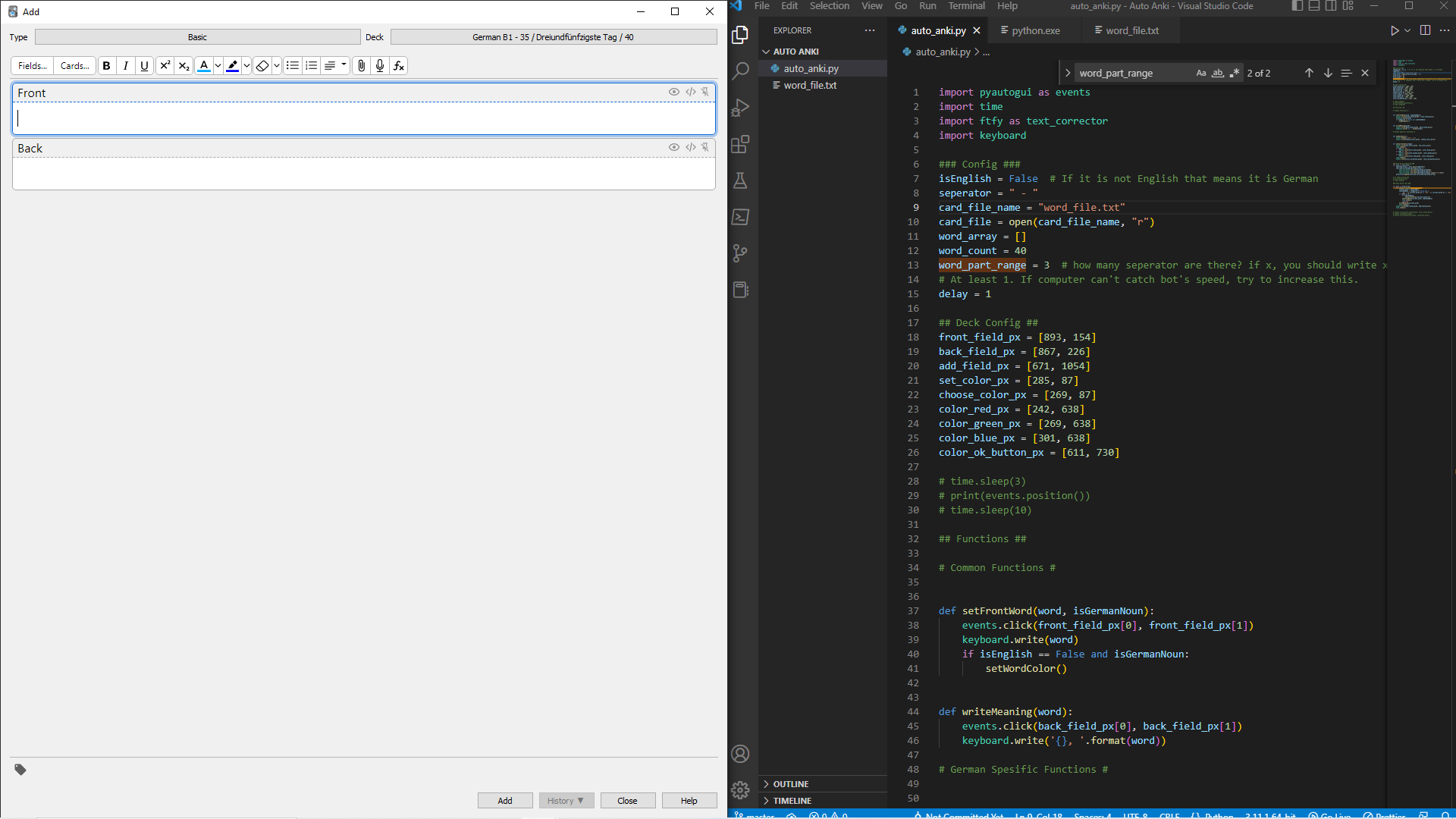1456x819 pixels.
Task: Click the Help button
Action: [689, 800]
